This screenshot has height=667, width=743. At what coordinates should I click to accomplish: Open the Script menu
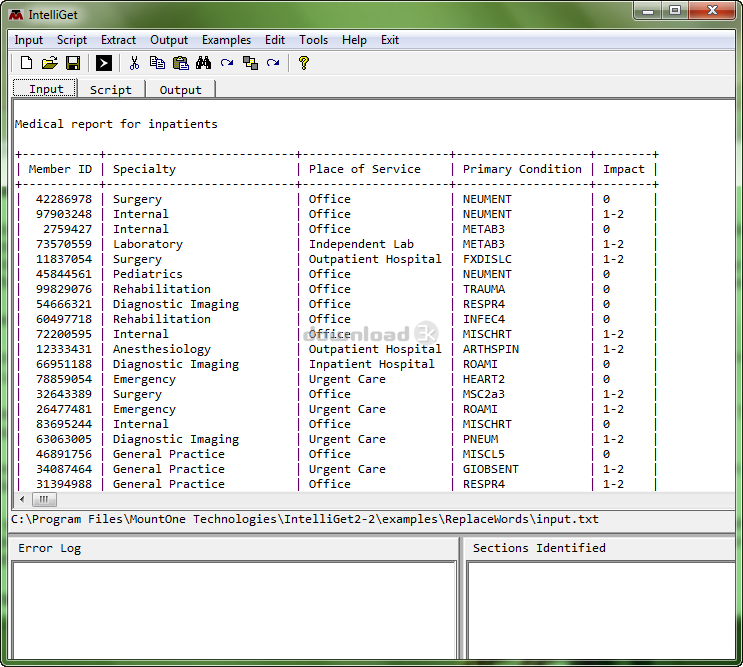pyautogui.click(x=72, y=40)
